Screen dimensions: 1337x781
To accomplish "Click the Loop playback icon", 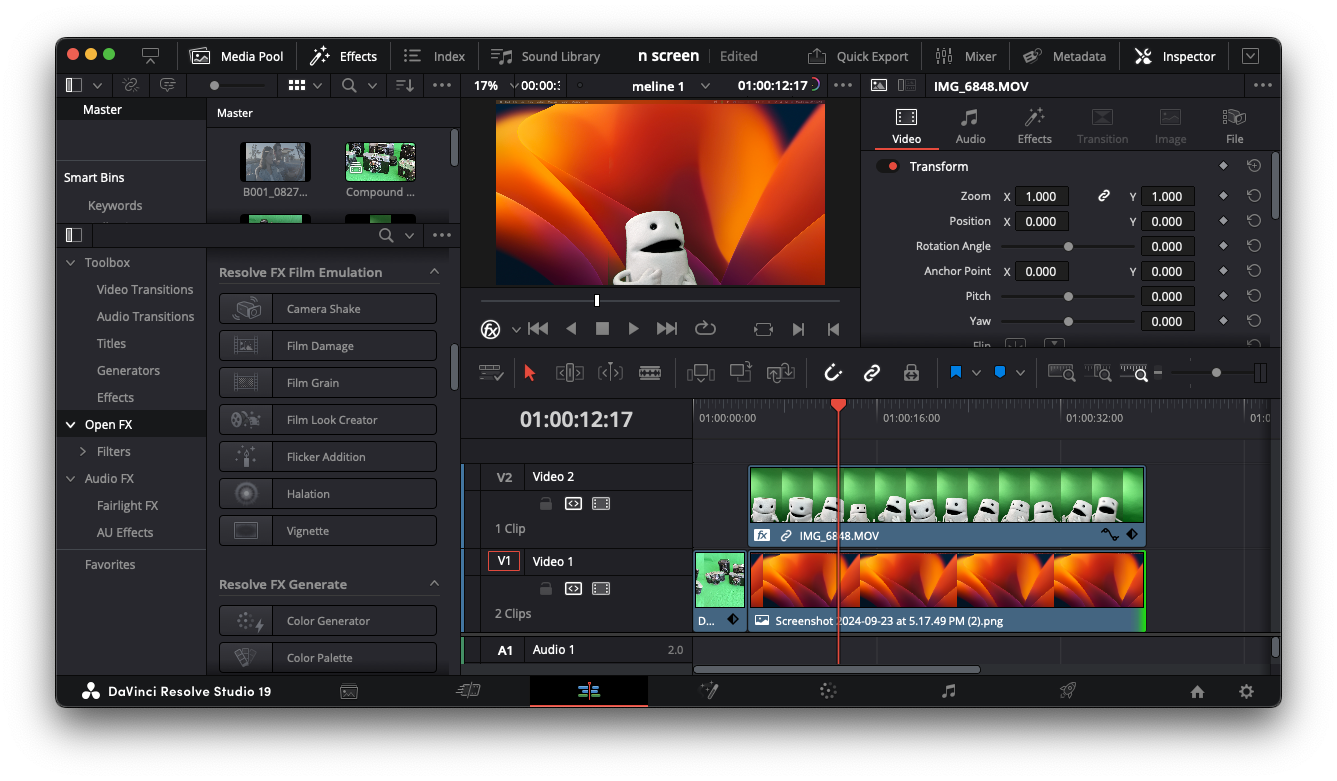I will pyautogui.click(x=705, y=328).
